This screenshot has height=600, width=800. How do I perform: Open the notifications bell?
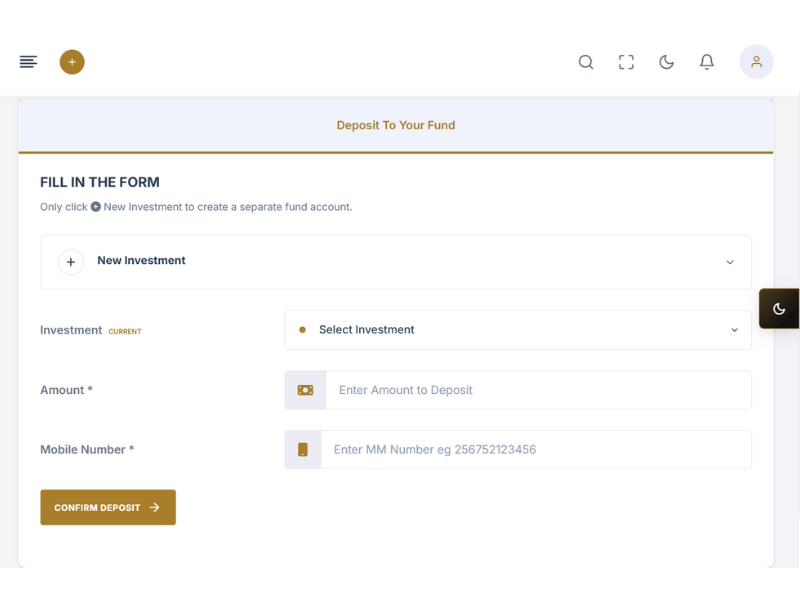click(707, 62)
